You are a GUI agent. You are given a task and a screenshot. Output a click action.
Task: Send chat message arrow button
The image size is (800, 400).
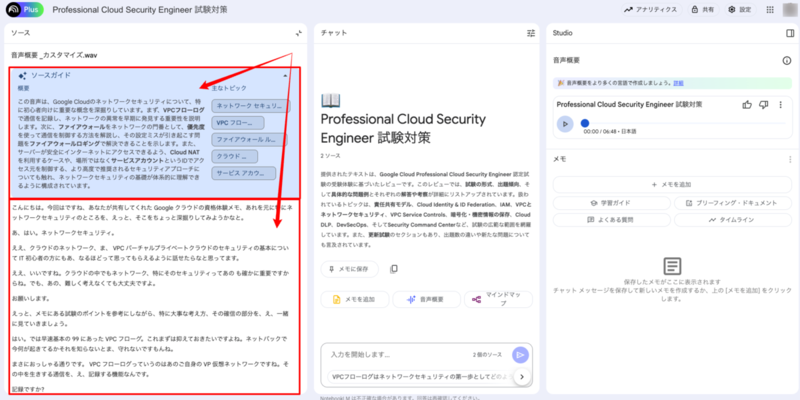tap(520, 355)
